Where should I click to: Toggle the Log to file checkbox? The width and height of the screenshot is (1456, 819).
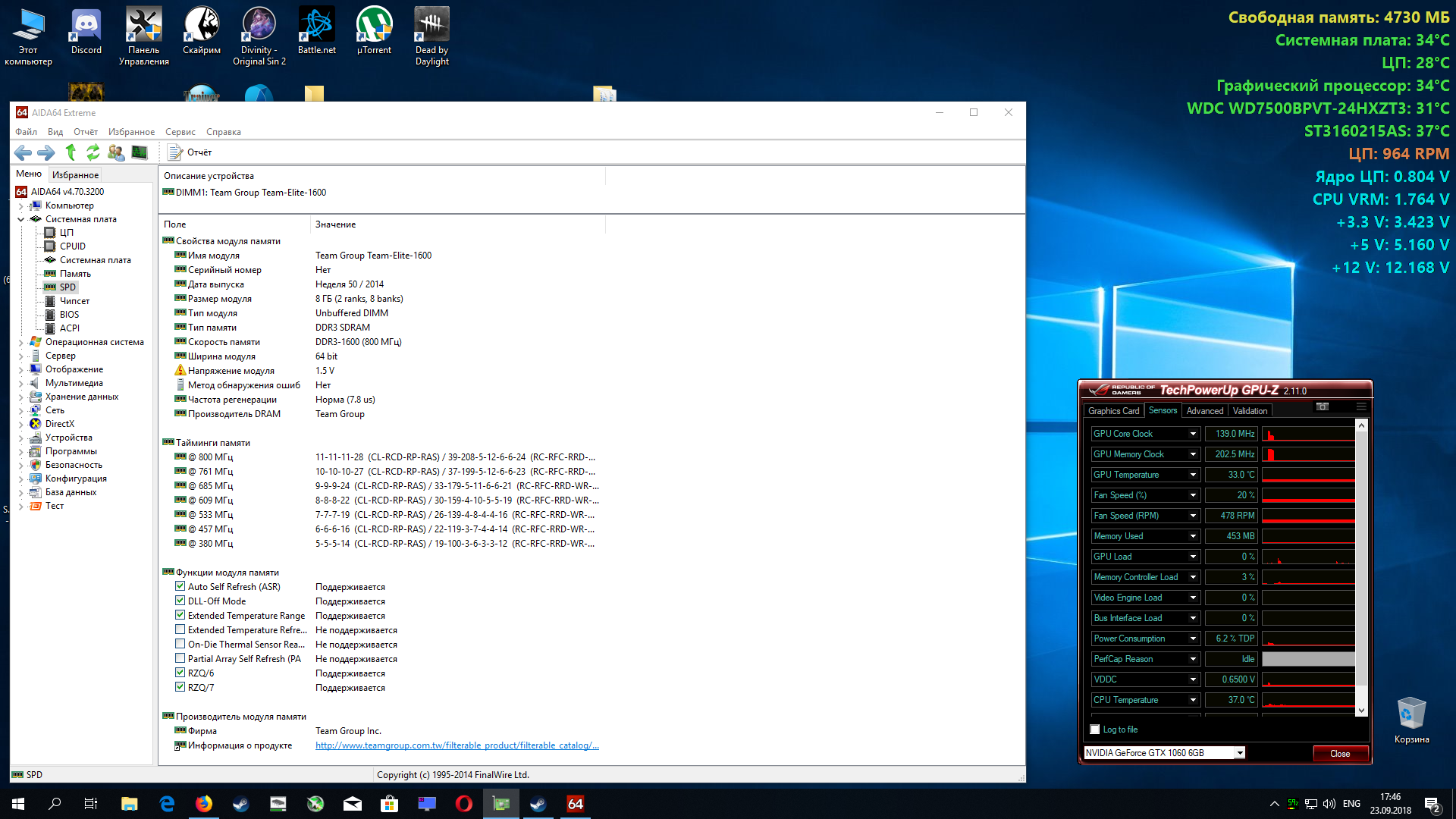(1095, 730)
